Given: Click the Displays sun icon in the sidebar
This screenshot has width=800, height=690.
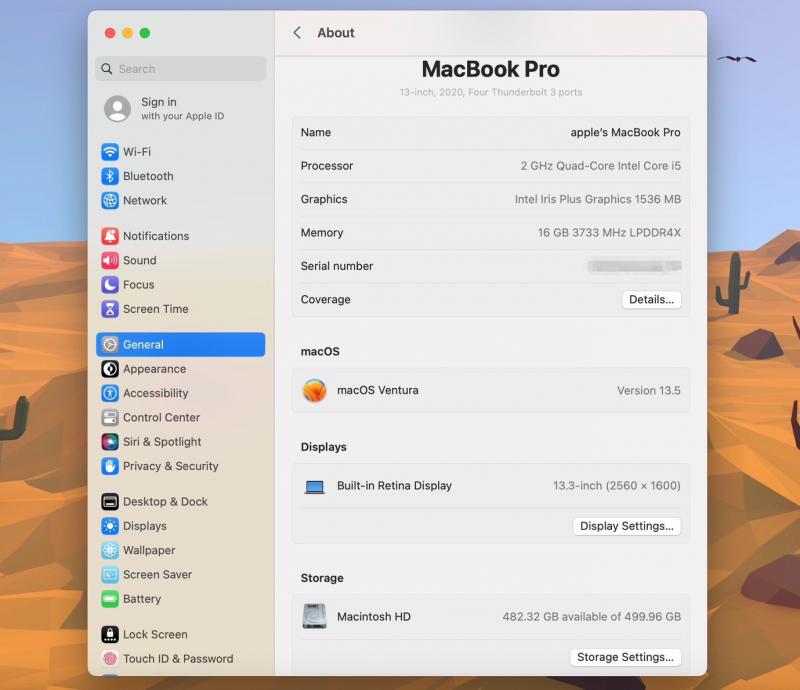Looking at the screenshot, I should (x=110, y=526).
